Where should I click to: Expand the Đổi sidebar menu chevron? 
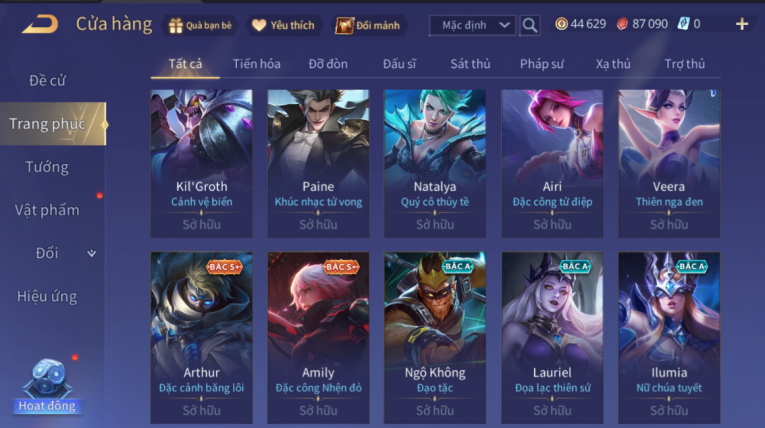91,253
